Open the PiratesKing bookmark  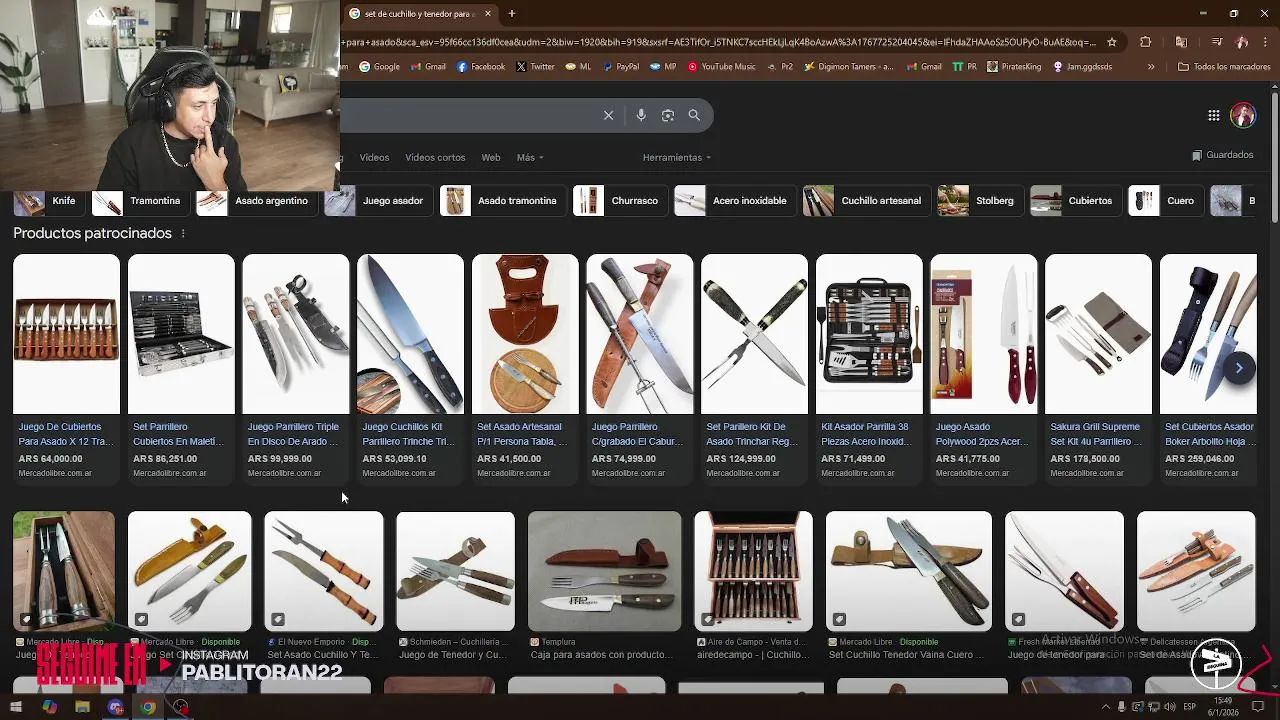(1014, 67)
